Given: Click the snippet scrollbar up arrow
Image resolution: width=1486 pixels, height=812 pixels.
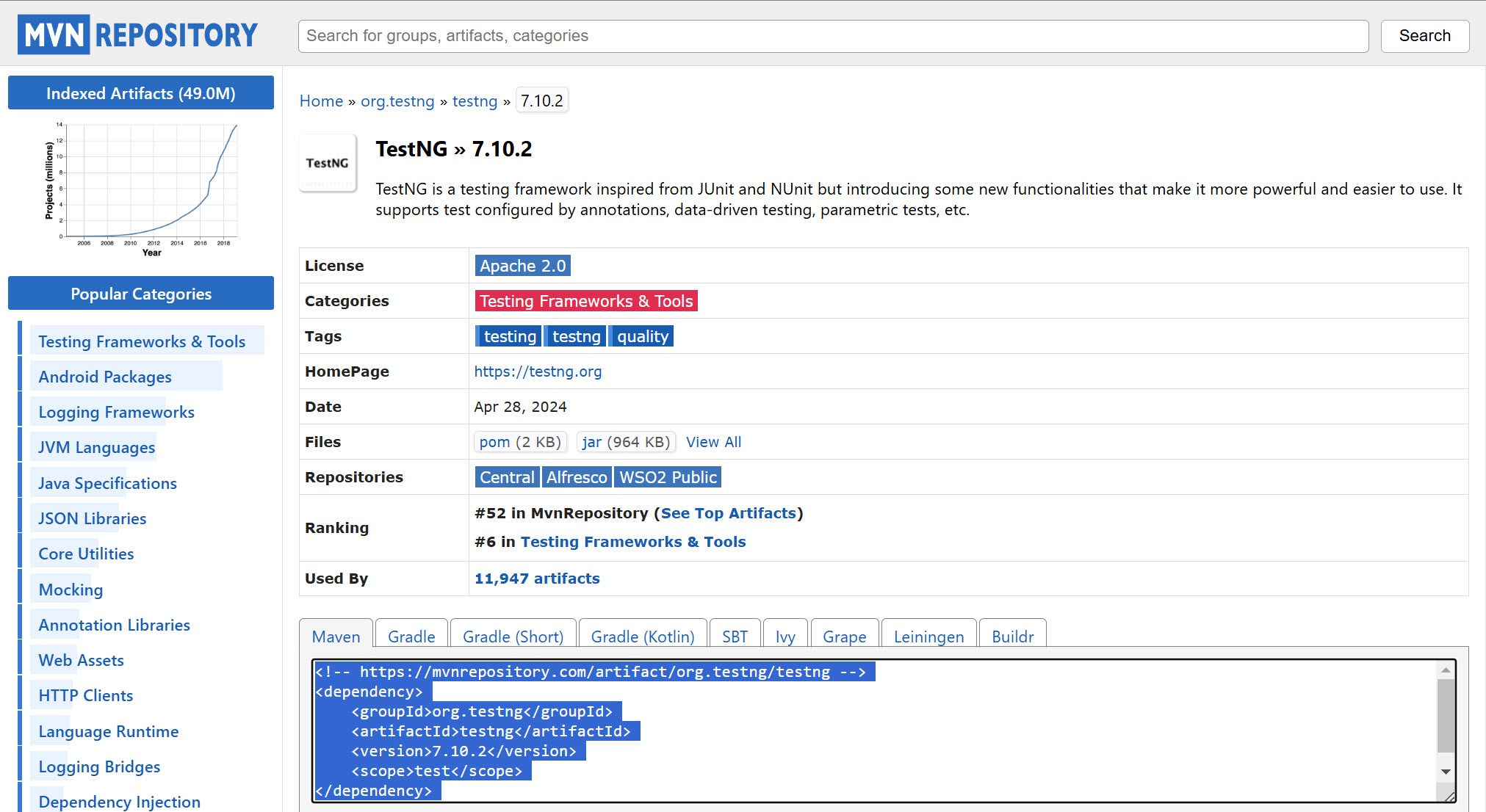Looking at the screenshot, I should [x=1446, y=670].
